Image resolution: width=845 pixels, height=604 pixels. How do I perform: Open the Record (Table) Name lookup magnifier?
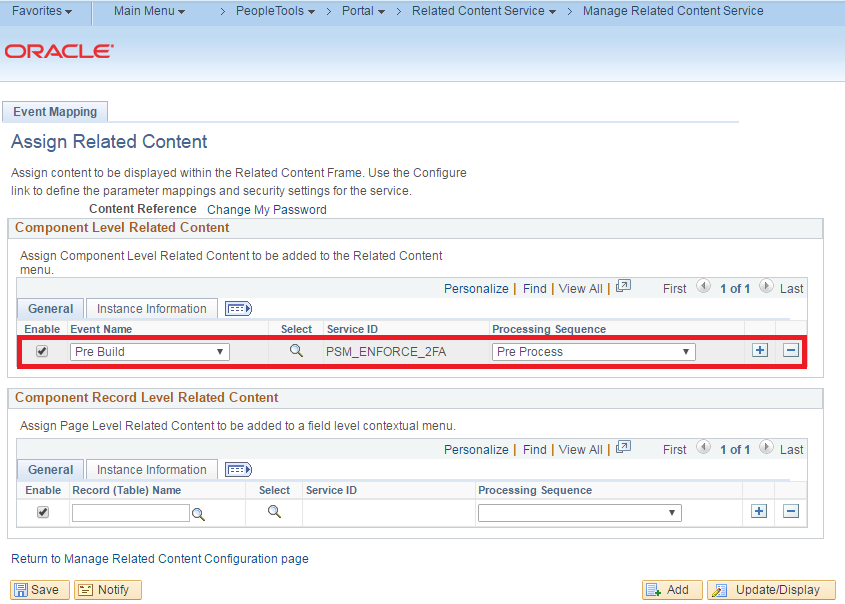[x=198, y=513]
